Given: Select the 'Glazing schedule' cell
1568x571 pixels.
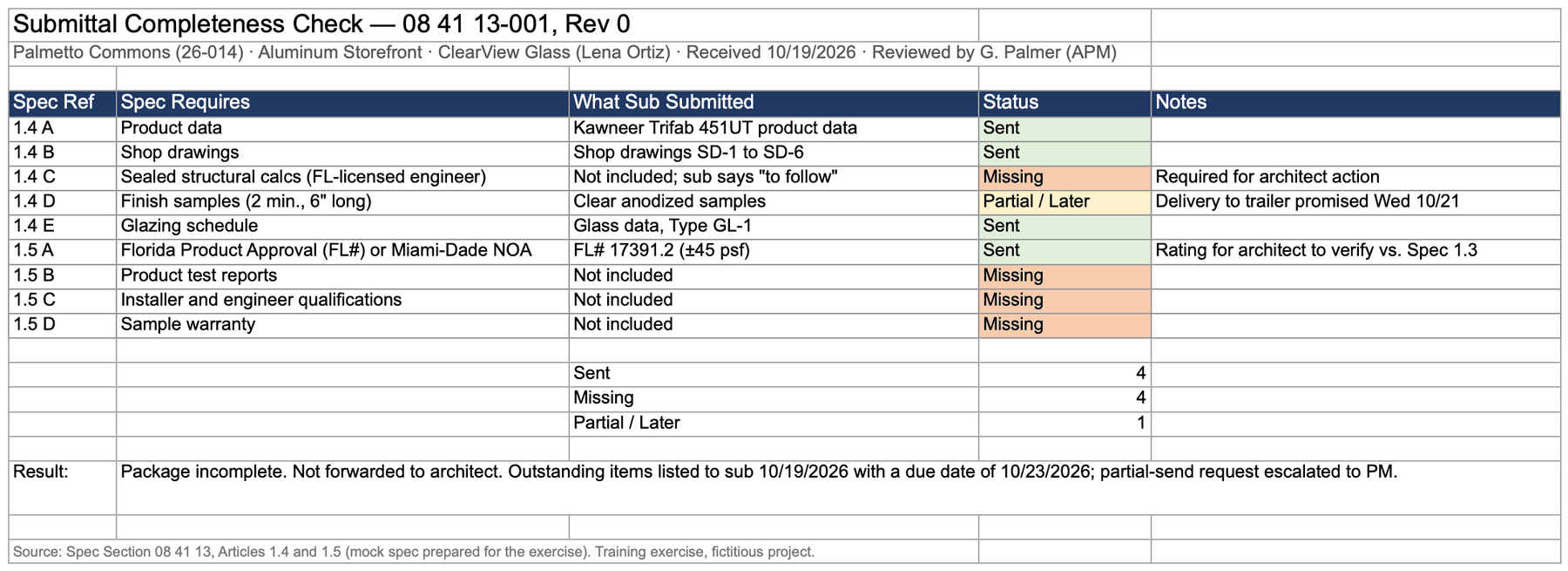Looking at the screenshot, I should [342, 226].
